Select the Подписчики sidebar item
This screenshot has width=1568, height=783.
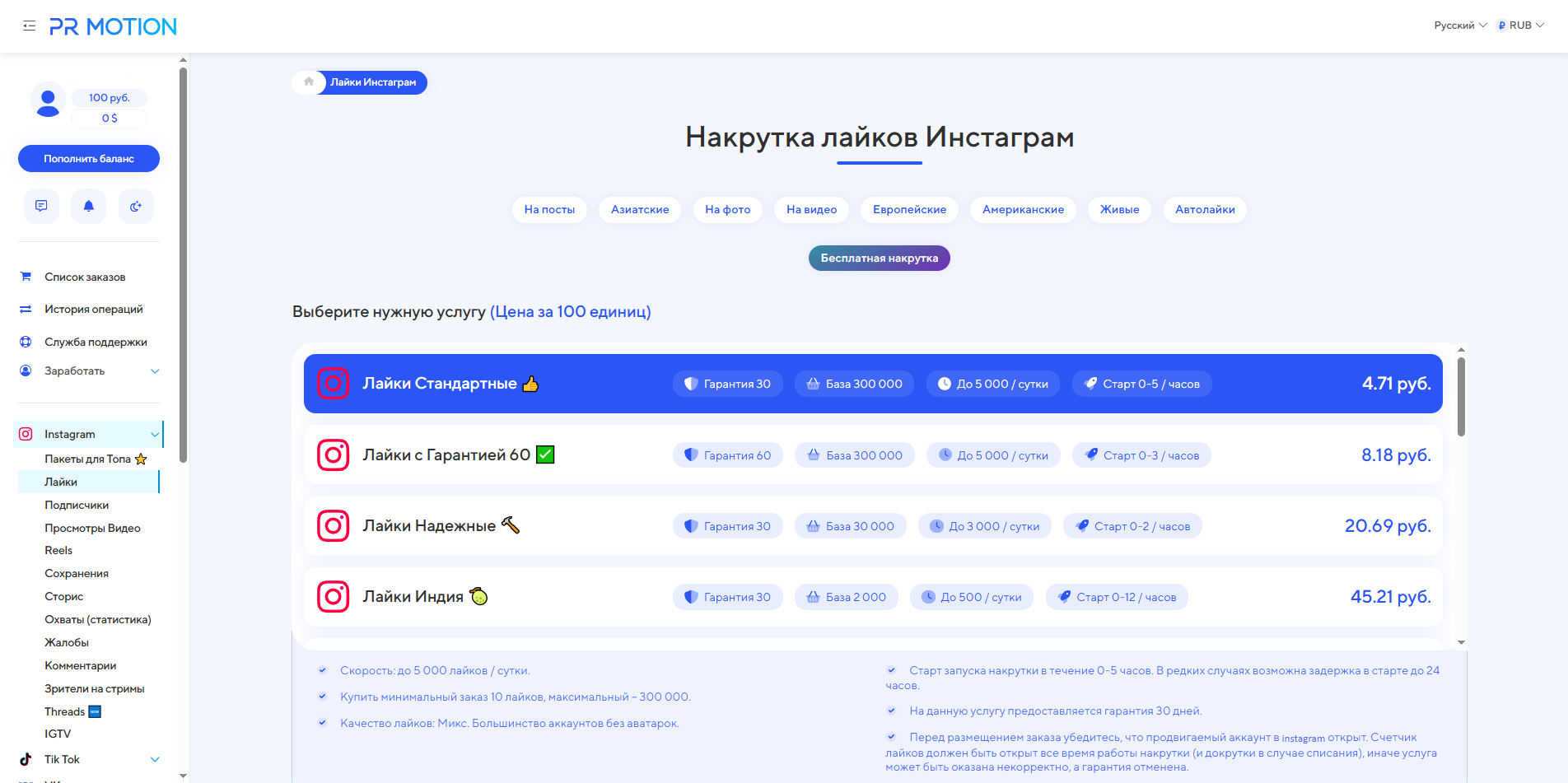(x=77, y=506)
